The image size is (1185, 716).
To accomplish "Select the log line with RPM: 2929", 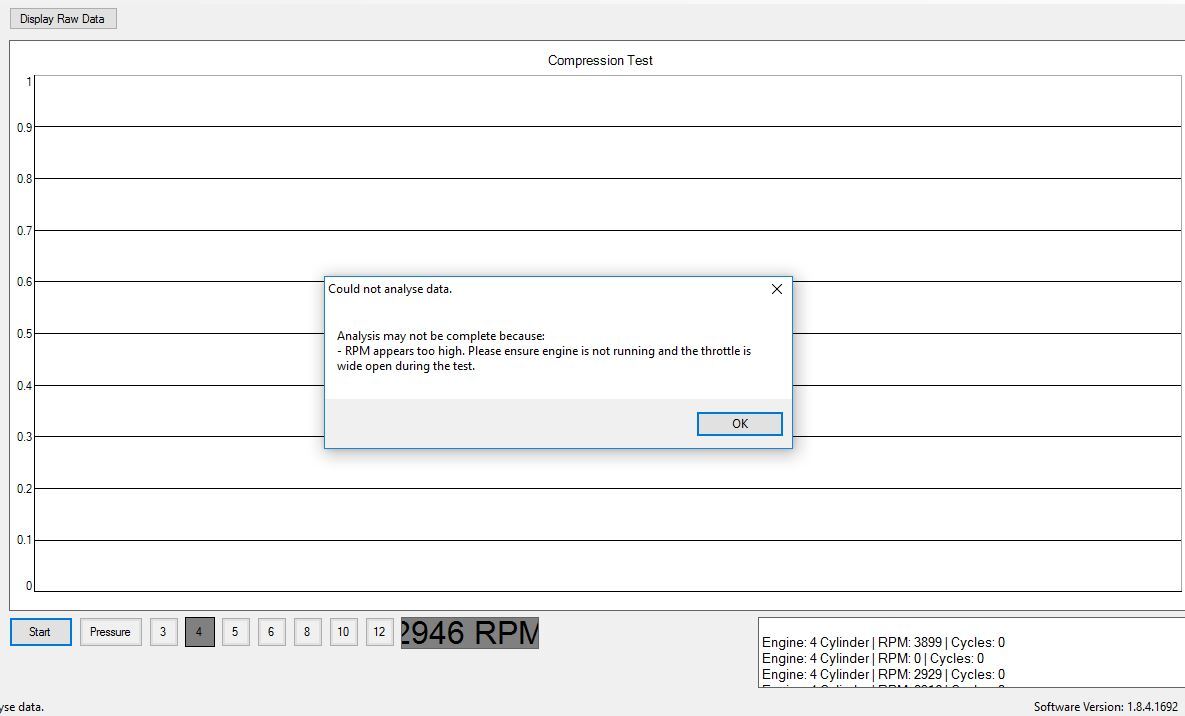I will (x=883, y=674).
